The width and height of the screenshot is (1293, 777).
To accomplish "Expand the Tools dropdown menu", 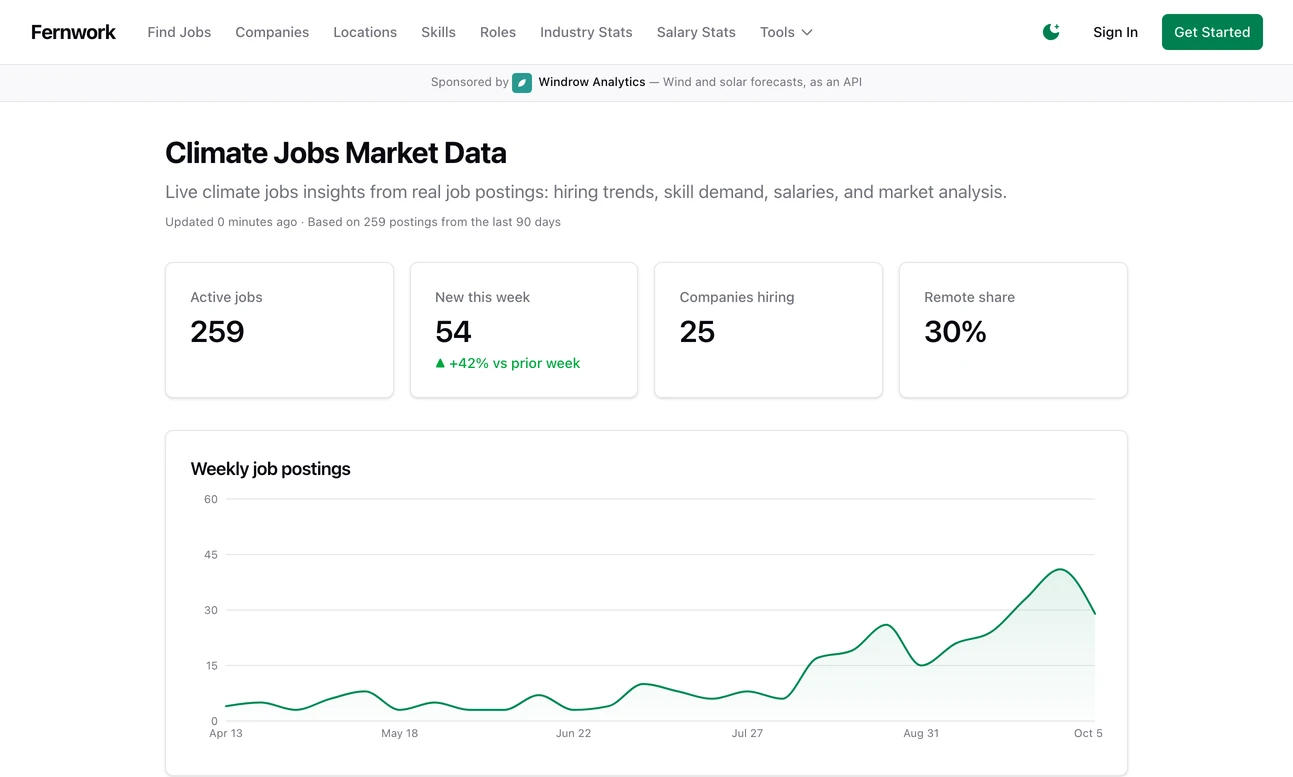I will (x=786, y=32).
